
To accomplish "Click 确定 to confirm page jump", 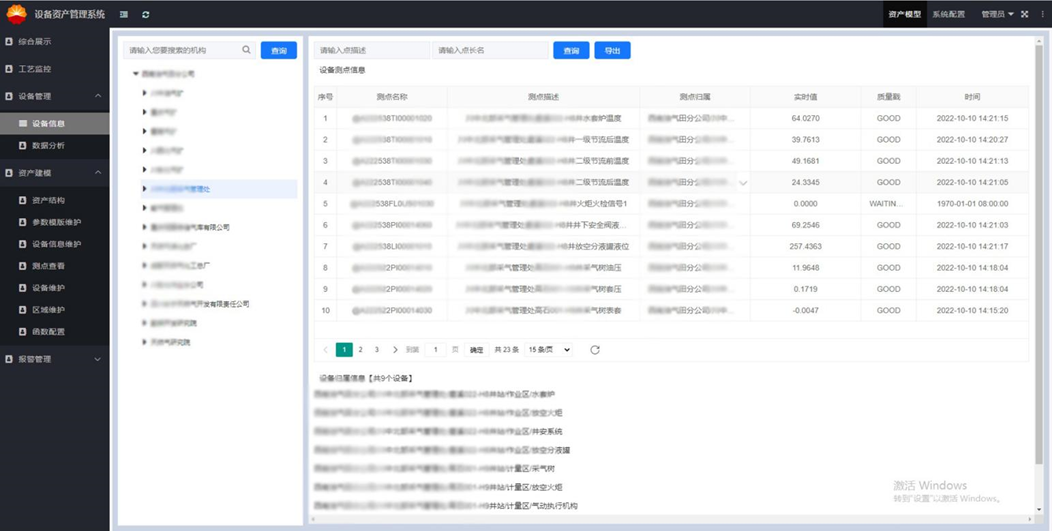I will click(x=477, y=350).
